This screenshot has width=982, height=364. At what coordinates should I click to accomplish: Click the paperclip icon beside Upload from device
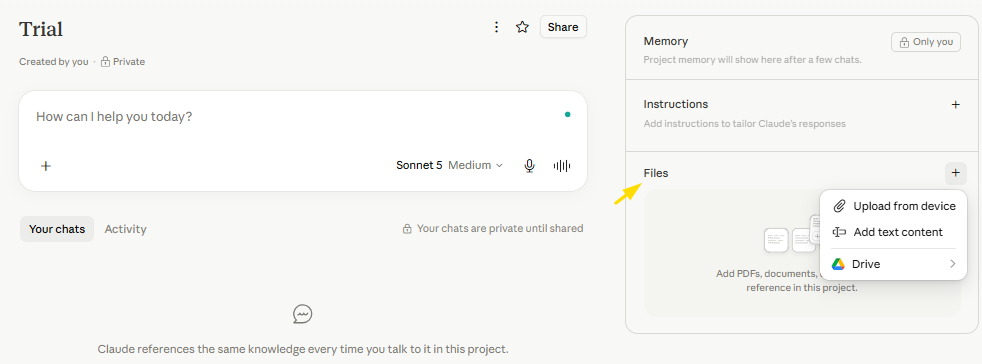839,206
